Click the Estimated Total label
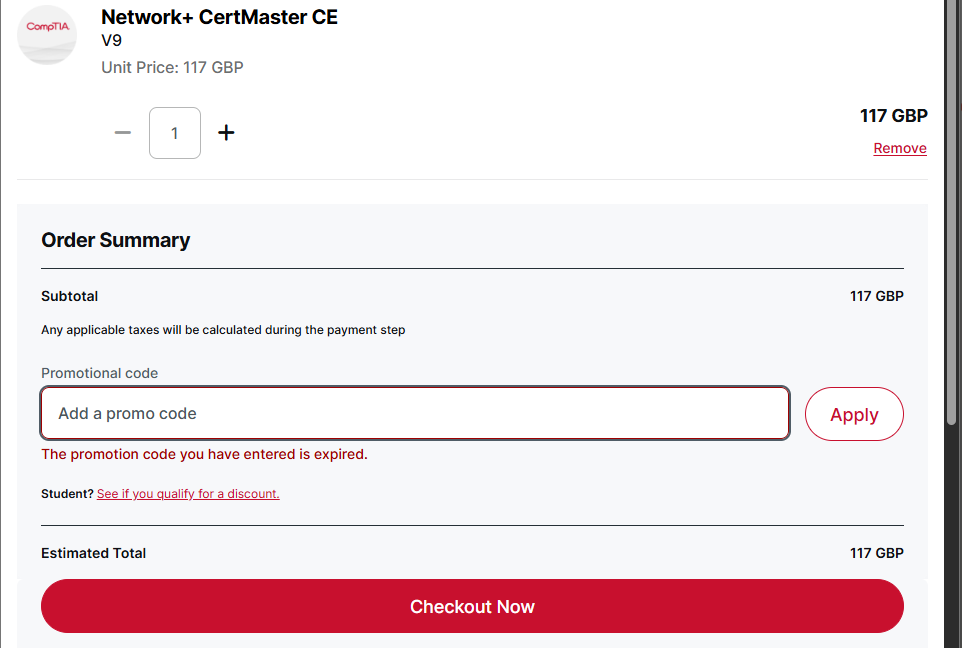Viewport: 962px width, 648px height. [x=93, y=553]
